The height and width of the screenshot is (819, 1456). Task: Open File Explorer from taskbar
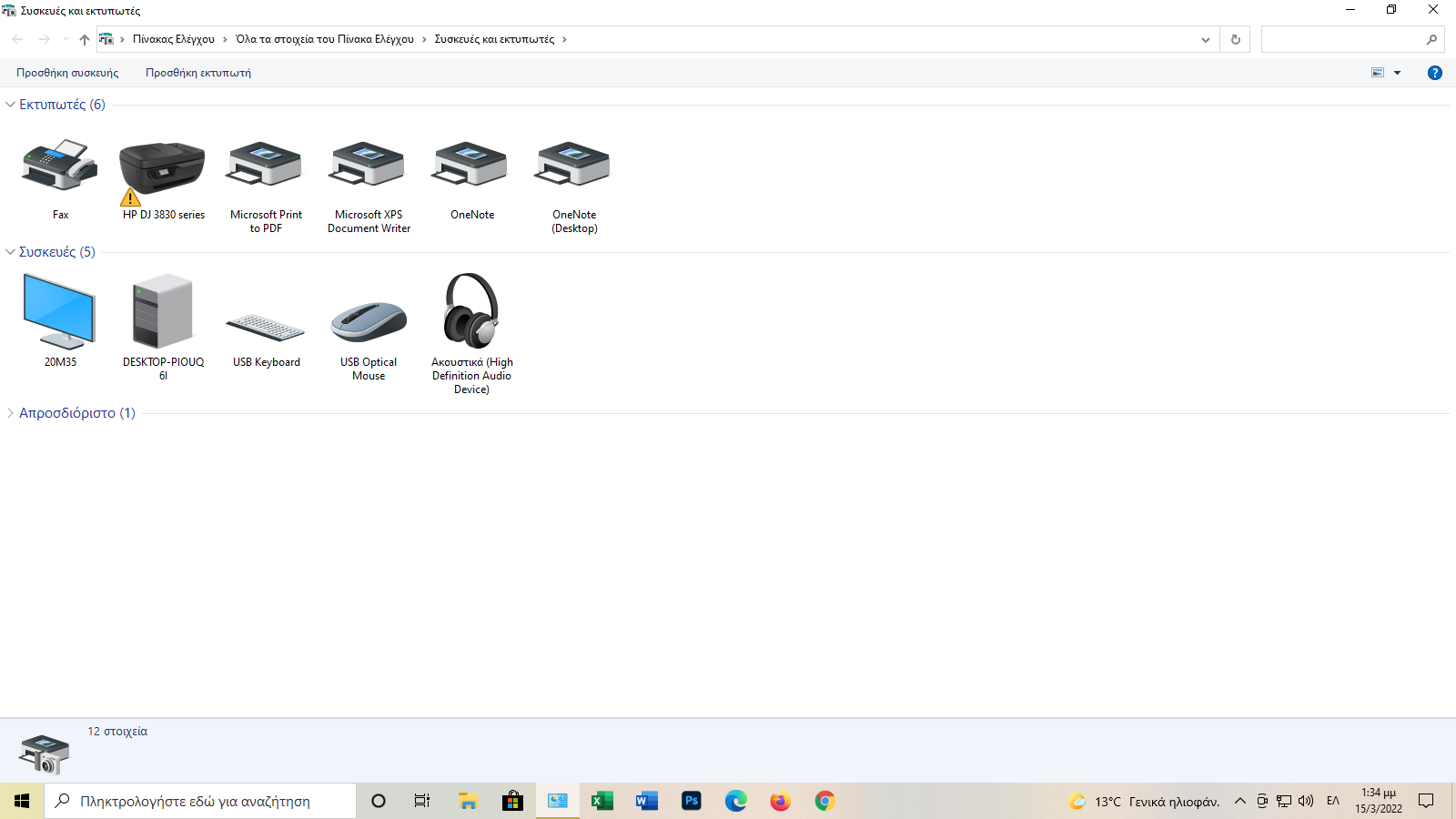coord(468,801)
